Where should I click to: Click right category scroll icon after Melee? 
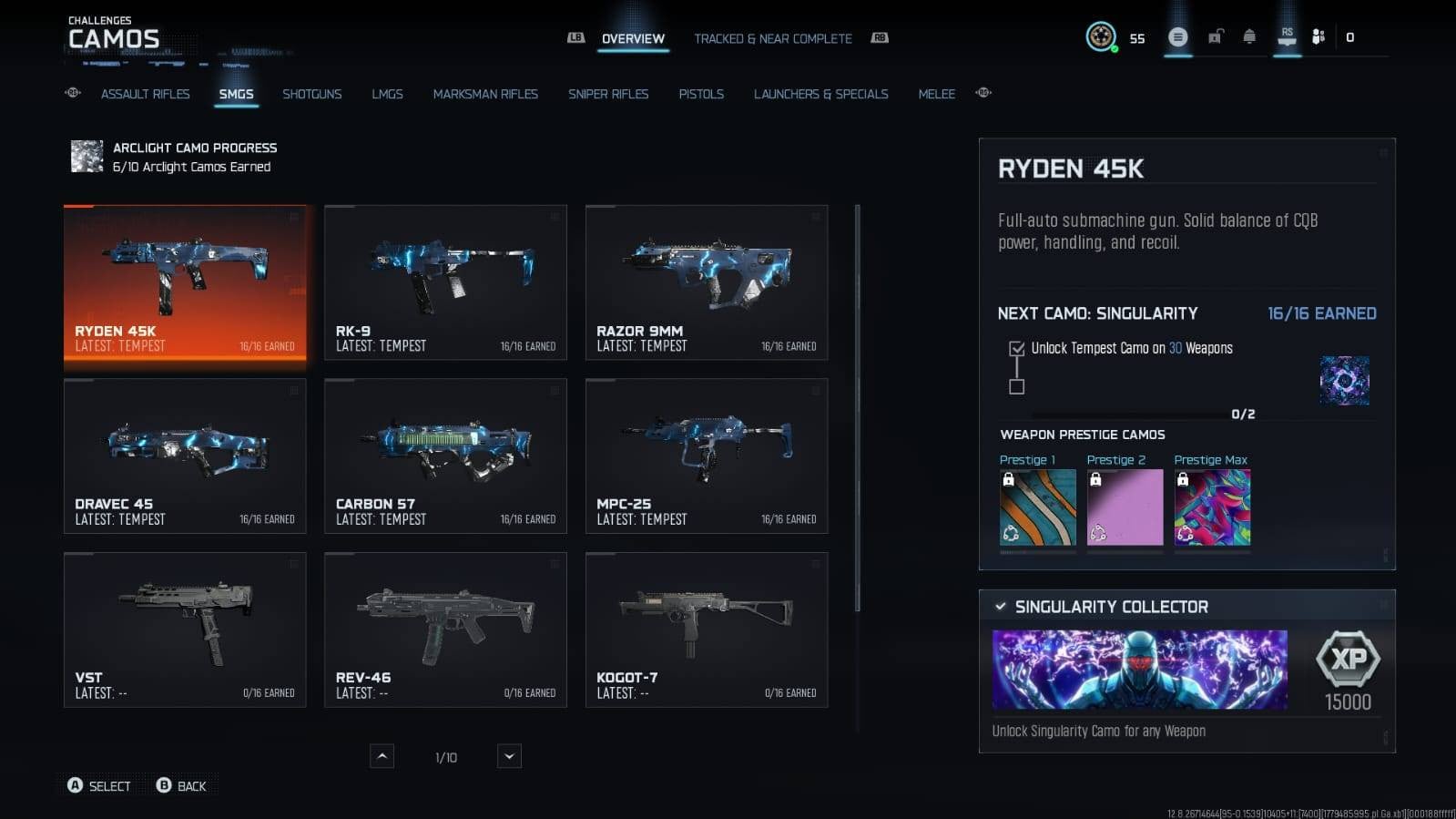pos(983,93)
